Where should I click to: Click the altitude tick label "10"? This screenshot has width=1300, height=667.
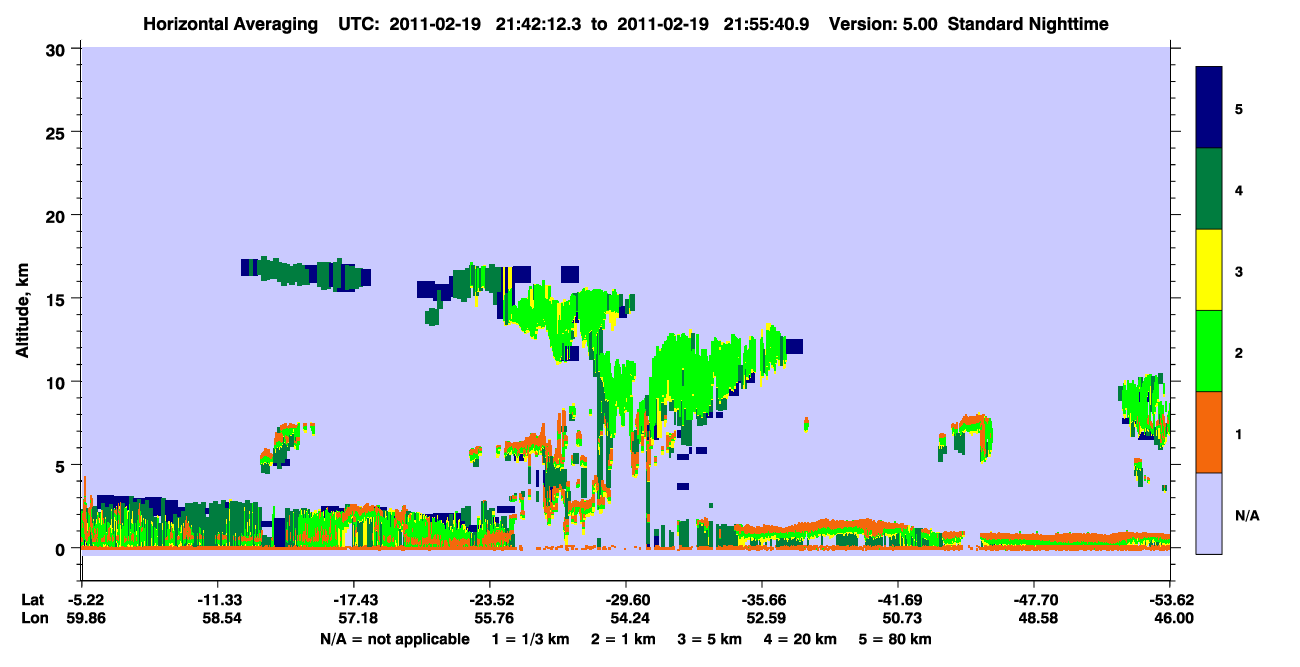click(x=56, y=382)
